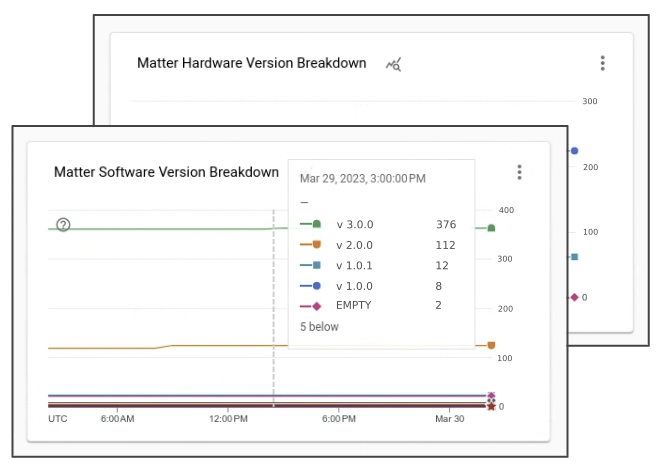Click the pink EMPTY legend diamond
Image resolution: width=662 pixels, height=471 pixels.
point(316,305)
